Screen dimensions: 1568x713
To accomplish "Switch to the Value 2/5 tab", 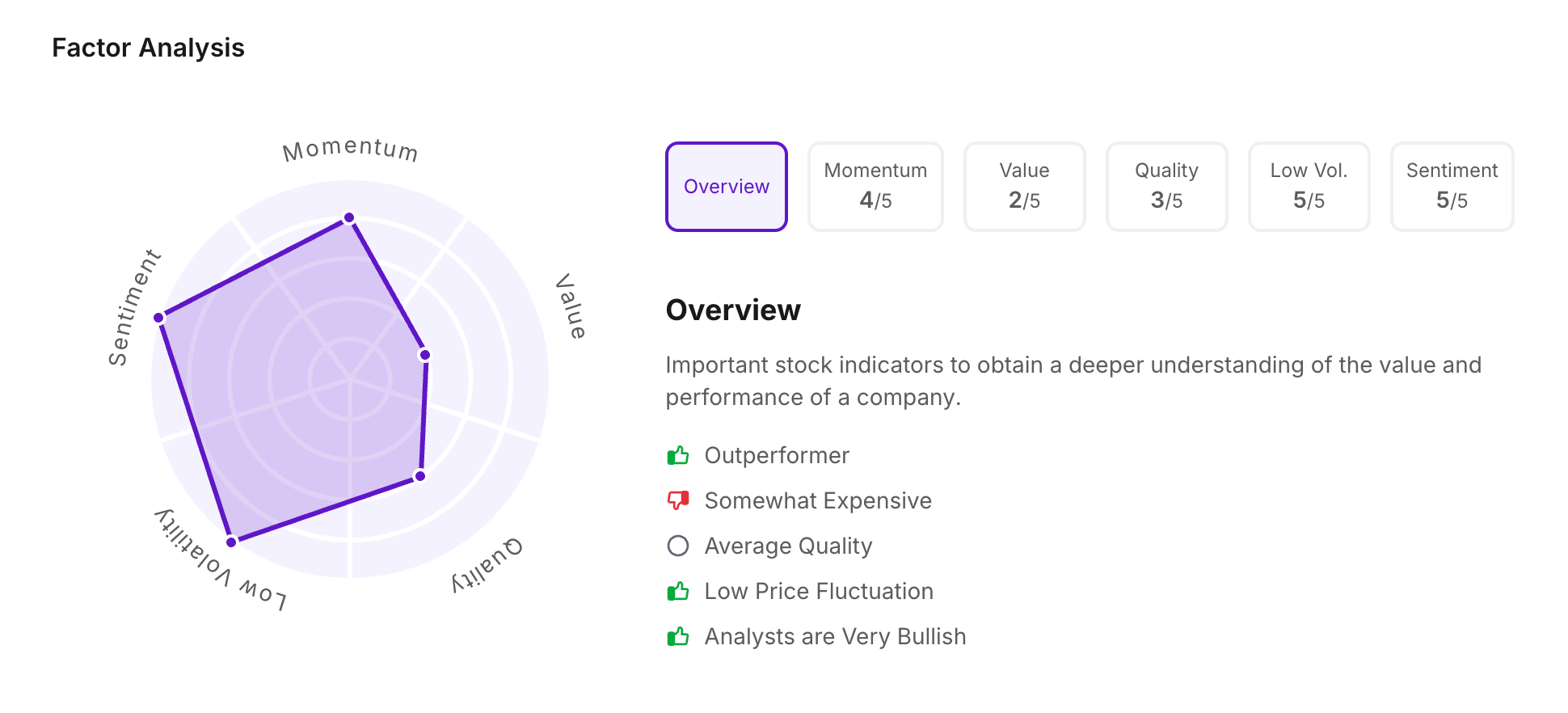I will click(x=1024, y=187).
